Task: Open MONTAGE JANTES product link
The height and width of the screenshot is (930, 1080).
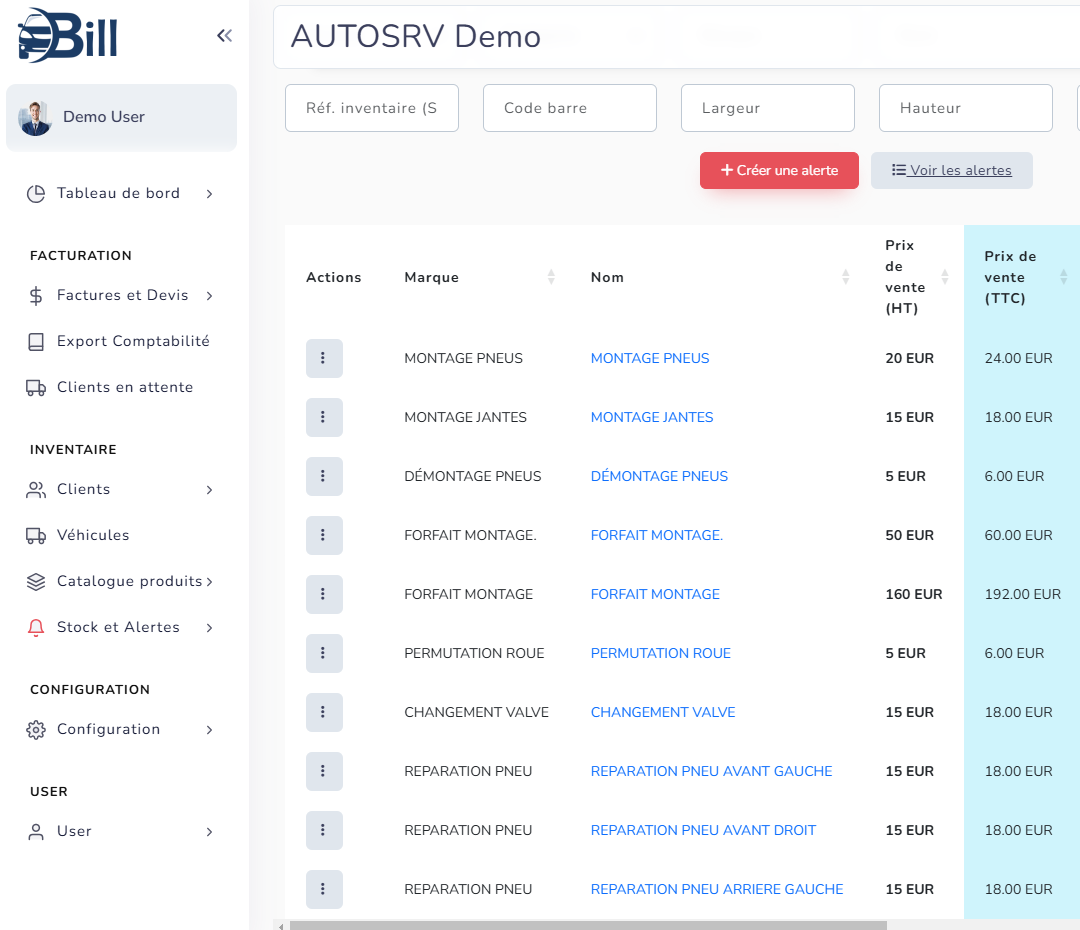Action: pos(652,417)
